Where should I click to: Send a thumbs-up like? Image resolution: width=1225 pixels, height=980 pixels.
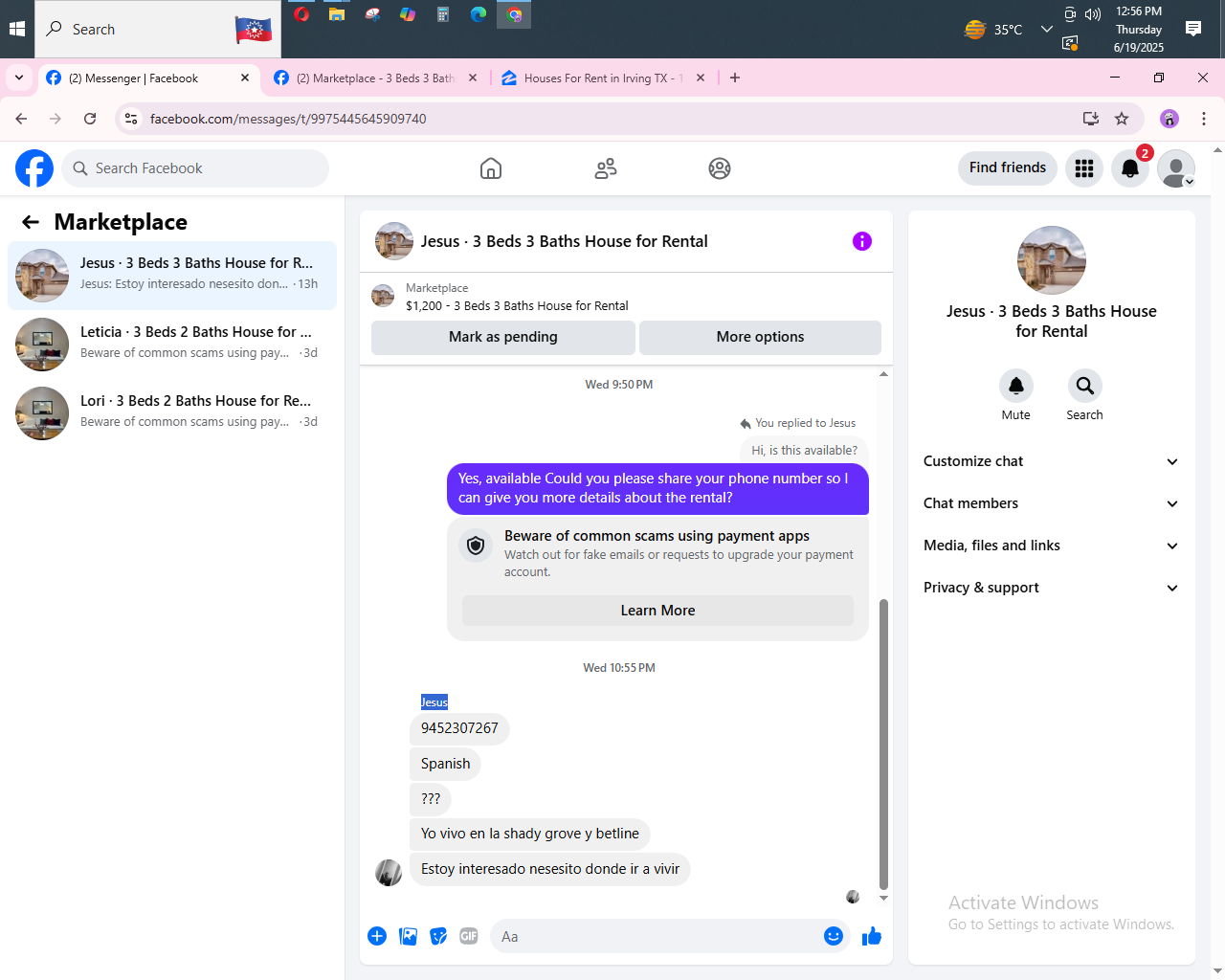pos(871,936)
